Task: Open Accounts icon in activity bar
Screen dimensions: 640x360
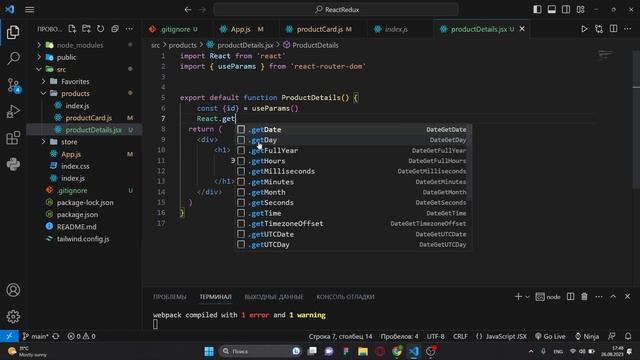Action: click(13, 290)
